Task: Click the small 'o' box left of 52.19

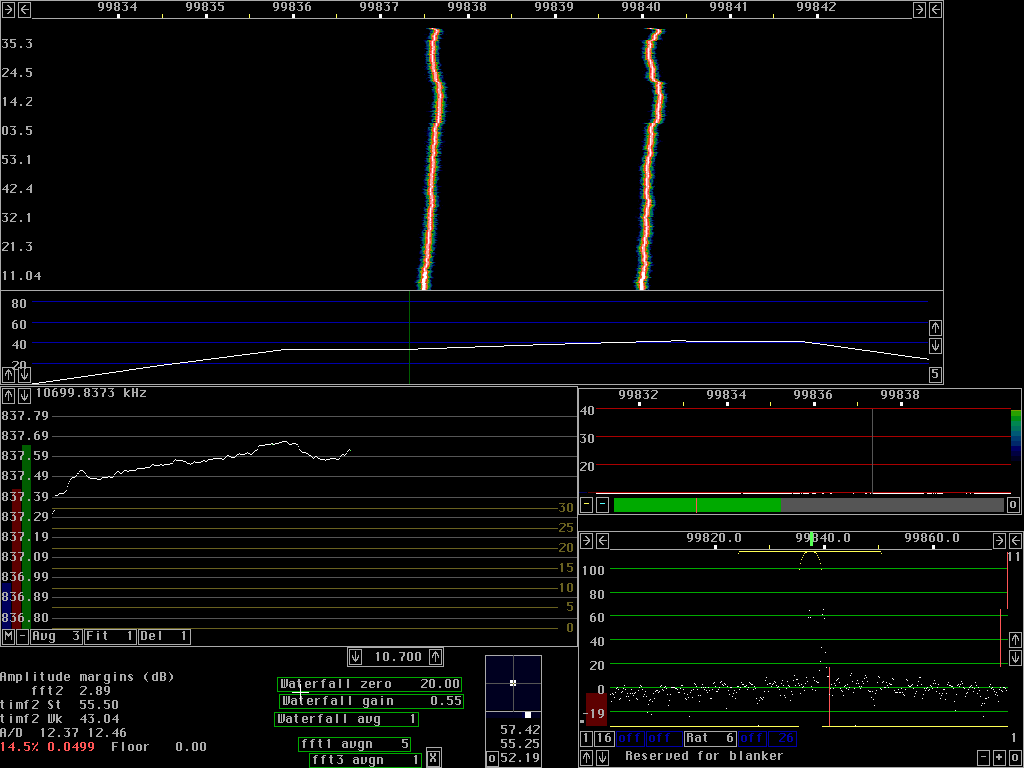Action: coord(492,758)
